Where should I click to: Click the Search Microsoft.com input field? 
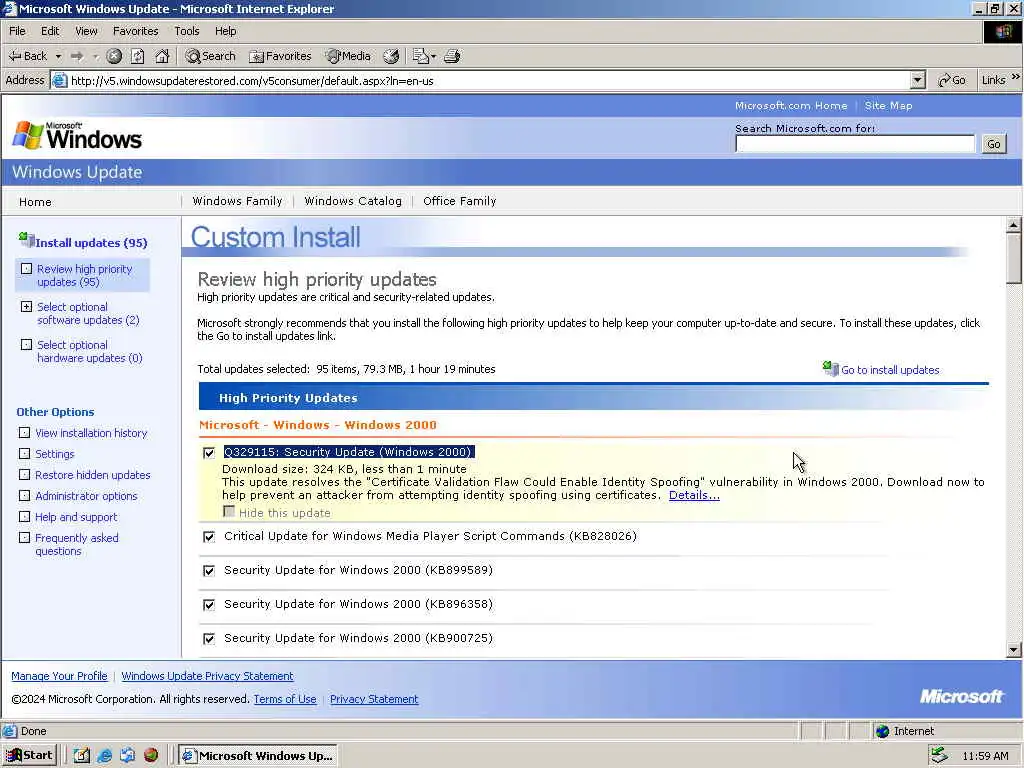pyautogui.click(x=855, y=144)
